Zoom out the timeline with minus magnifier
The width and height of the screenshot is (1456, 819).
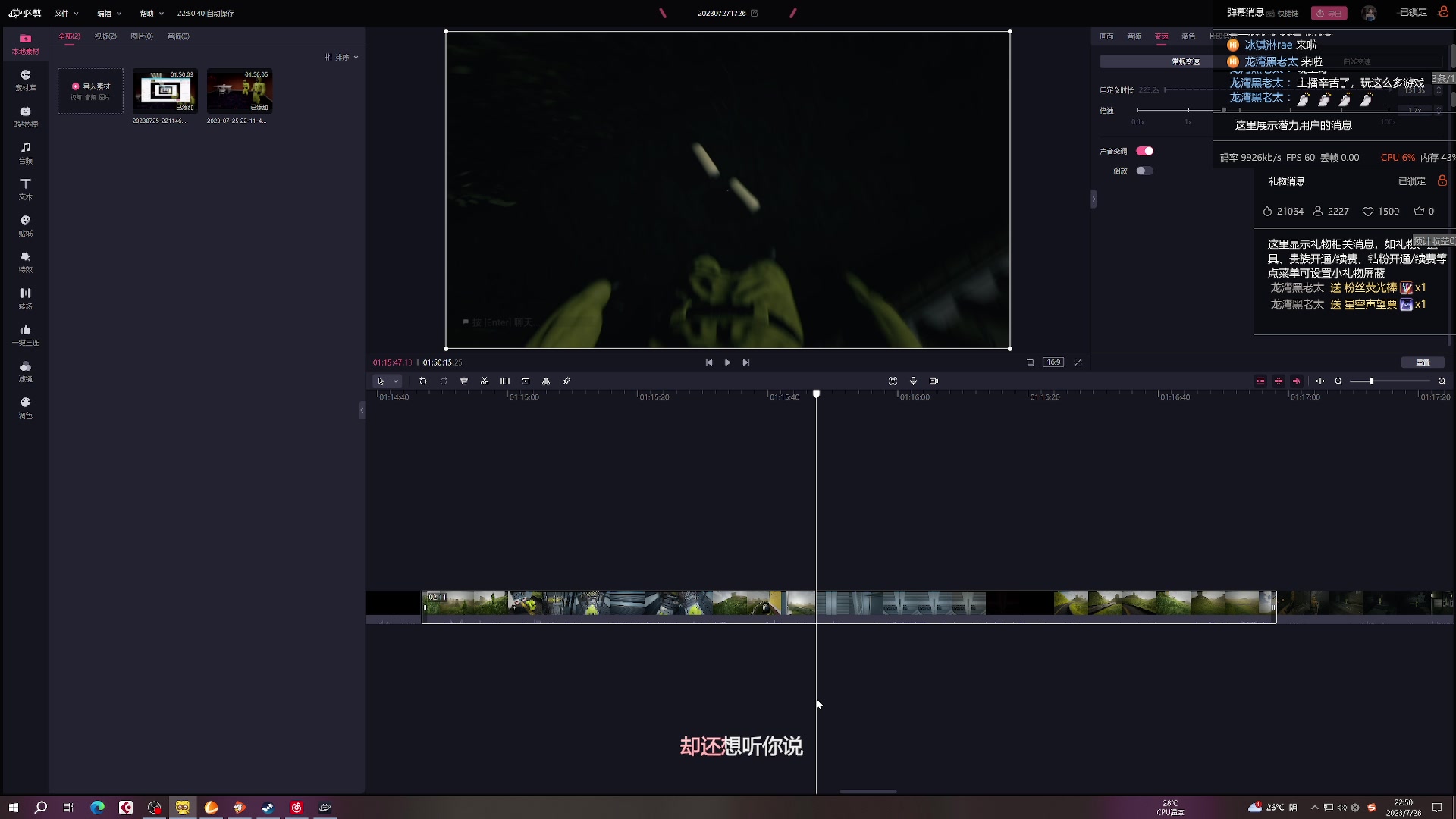tap(1338, 381)
